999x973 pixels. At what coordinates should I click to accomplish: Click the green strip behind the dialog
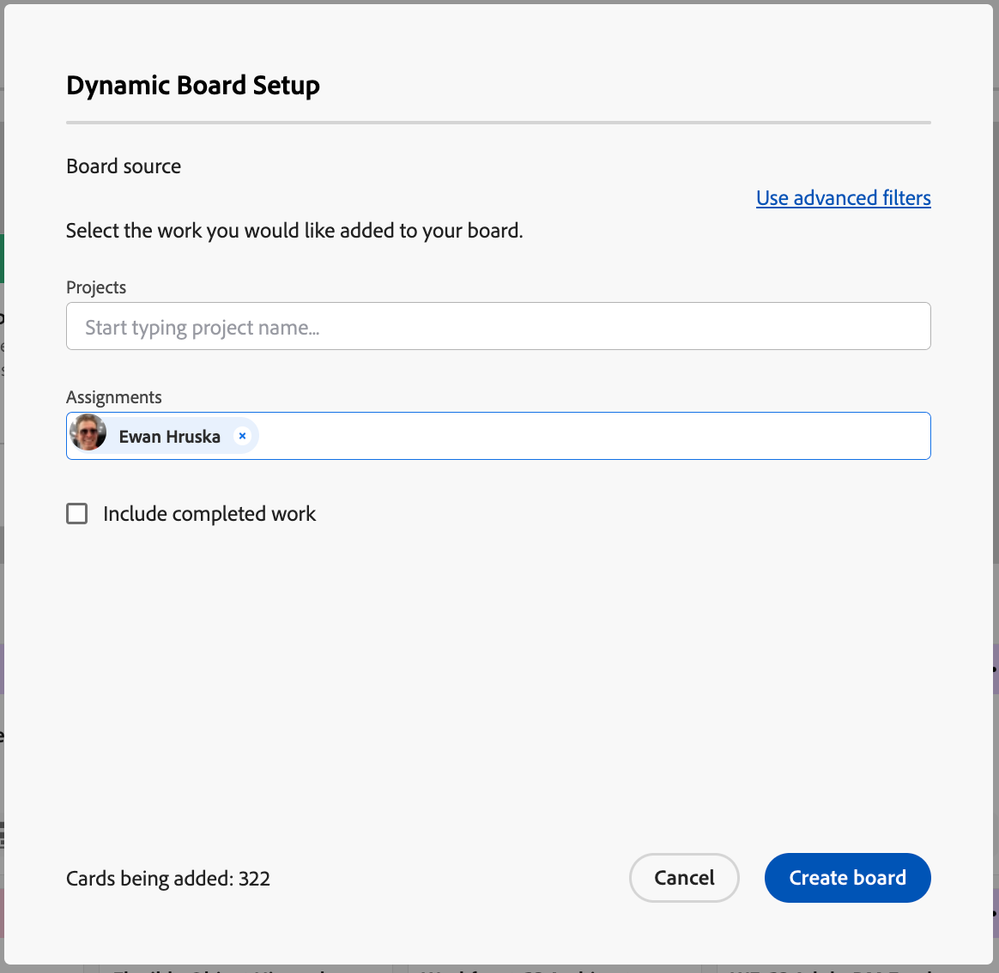pyautogui.click(x=2, y=258)
